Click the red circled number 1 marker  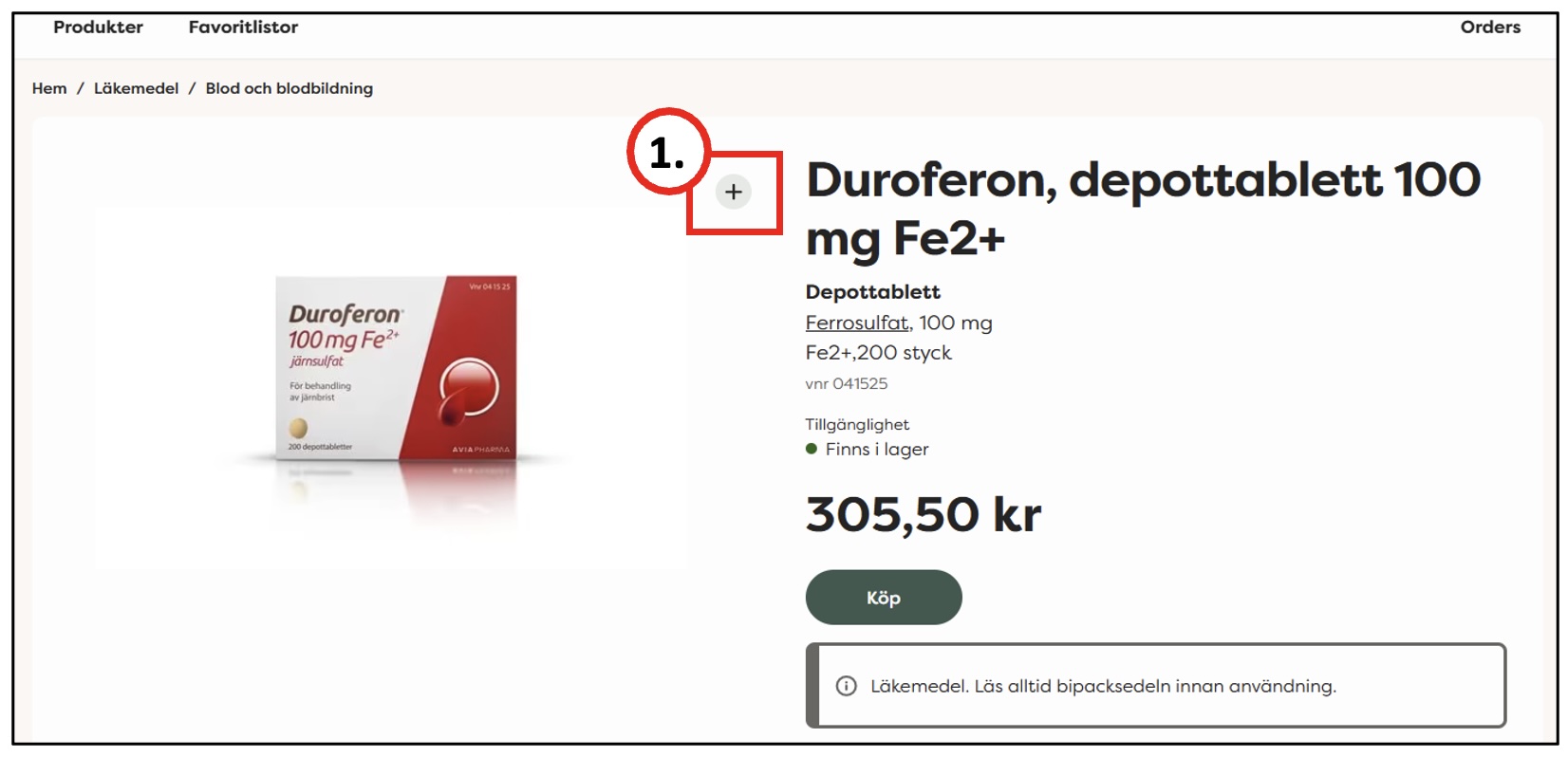669,152
